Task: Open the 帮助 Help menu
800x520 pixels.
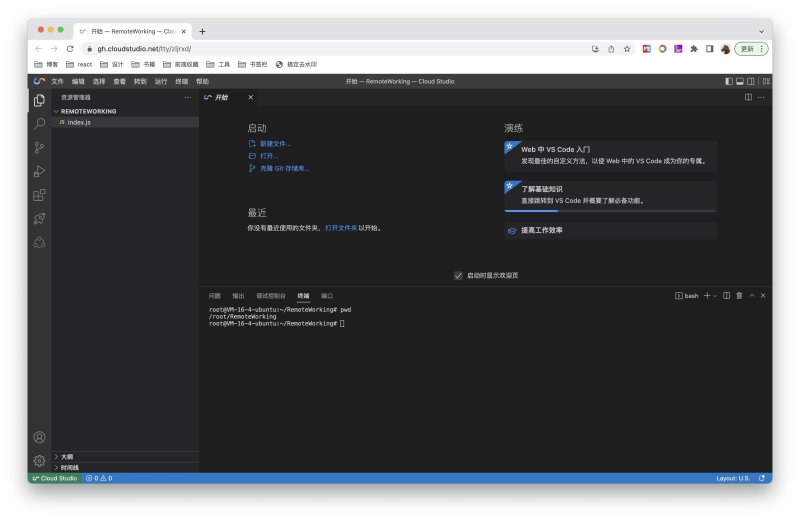Action: [203, 81]
